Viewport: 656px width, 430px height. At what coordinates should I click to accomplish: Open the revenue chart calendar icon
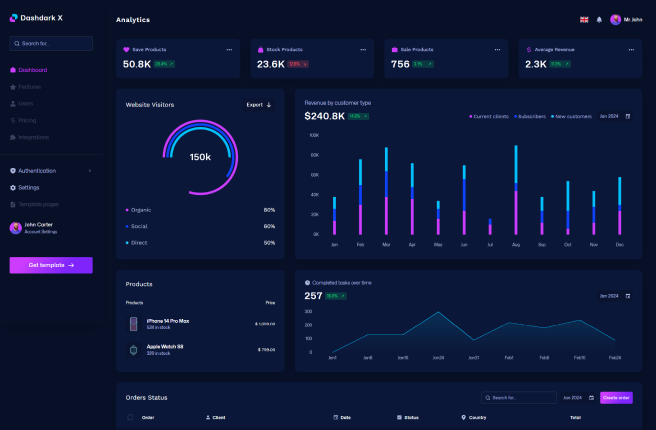pyautogui.click(x=628, y=116)
